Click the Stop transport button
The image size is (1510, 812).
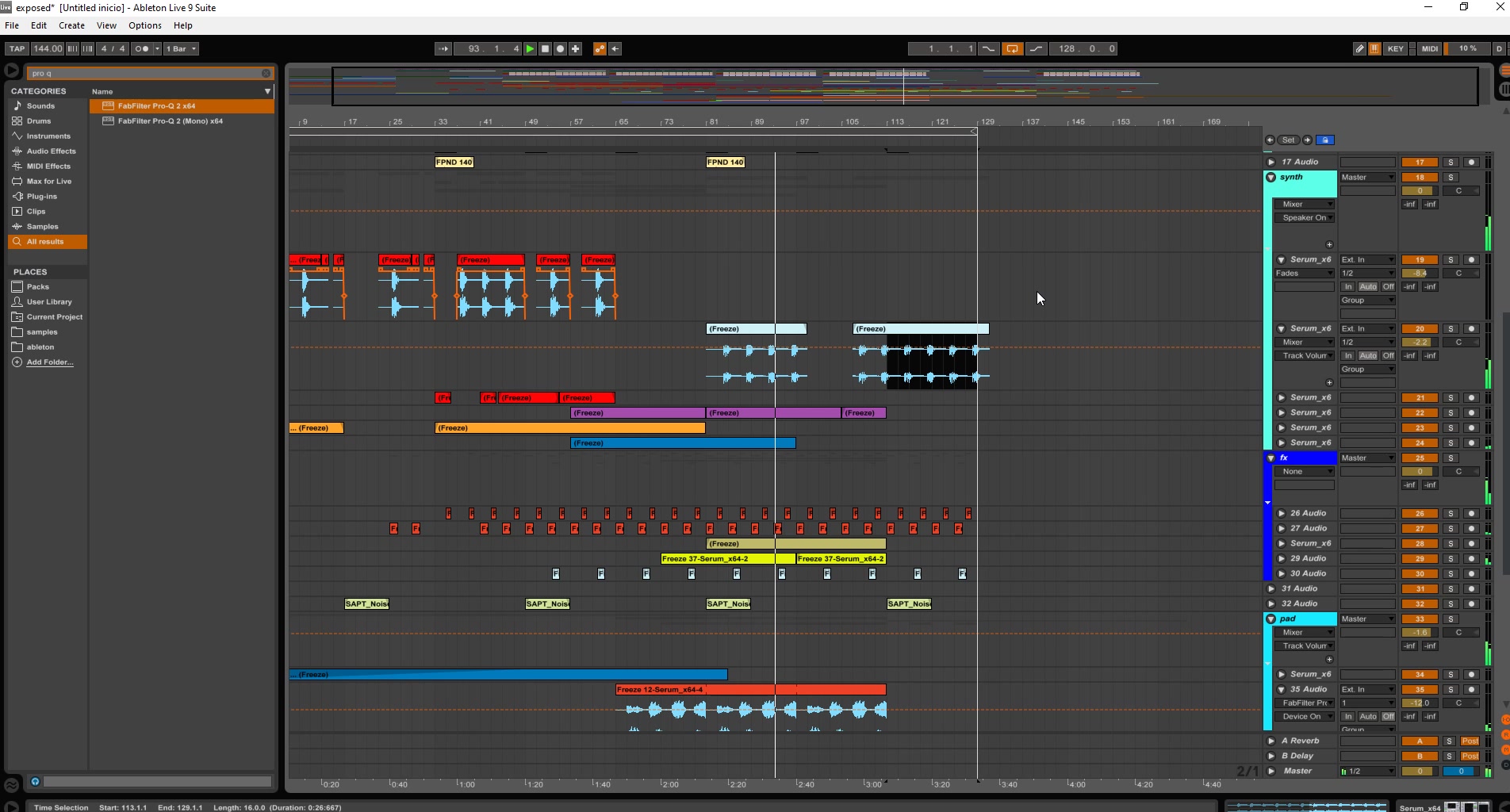coord(546,49)
